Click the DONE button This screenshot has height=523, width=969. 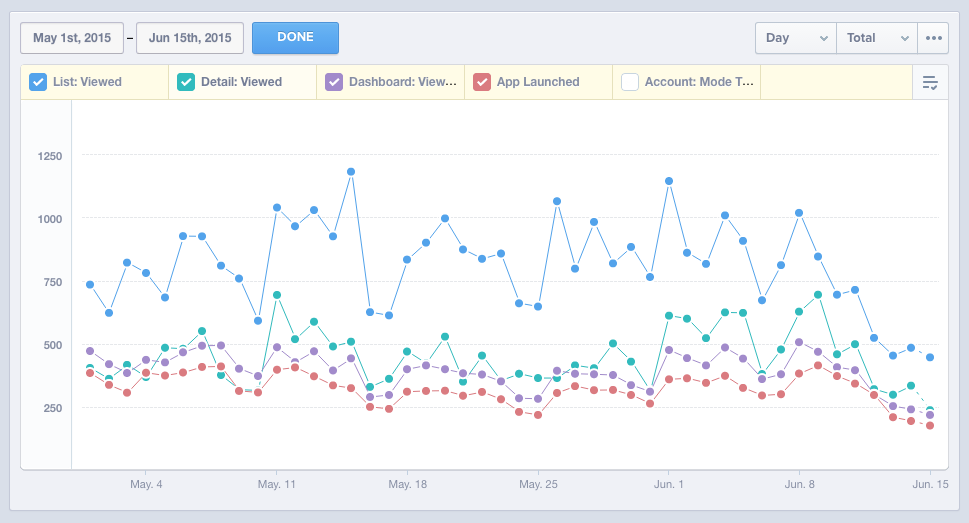pyautogui.click(x=295, y=38)
